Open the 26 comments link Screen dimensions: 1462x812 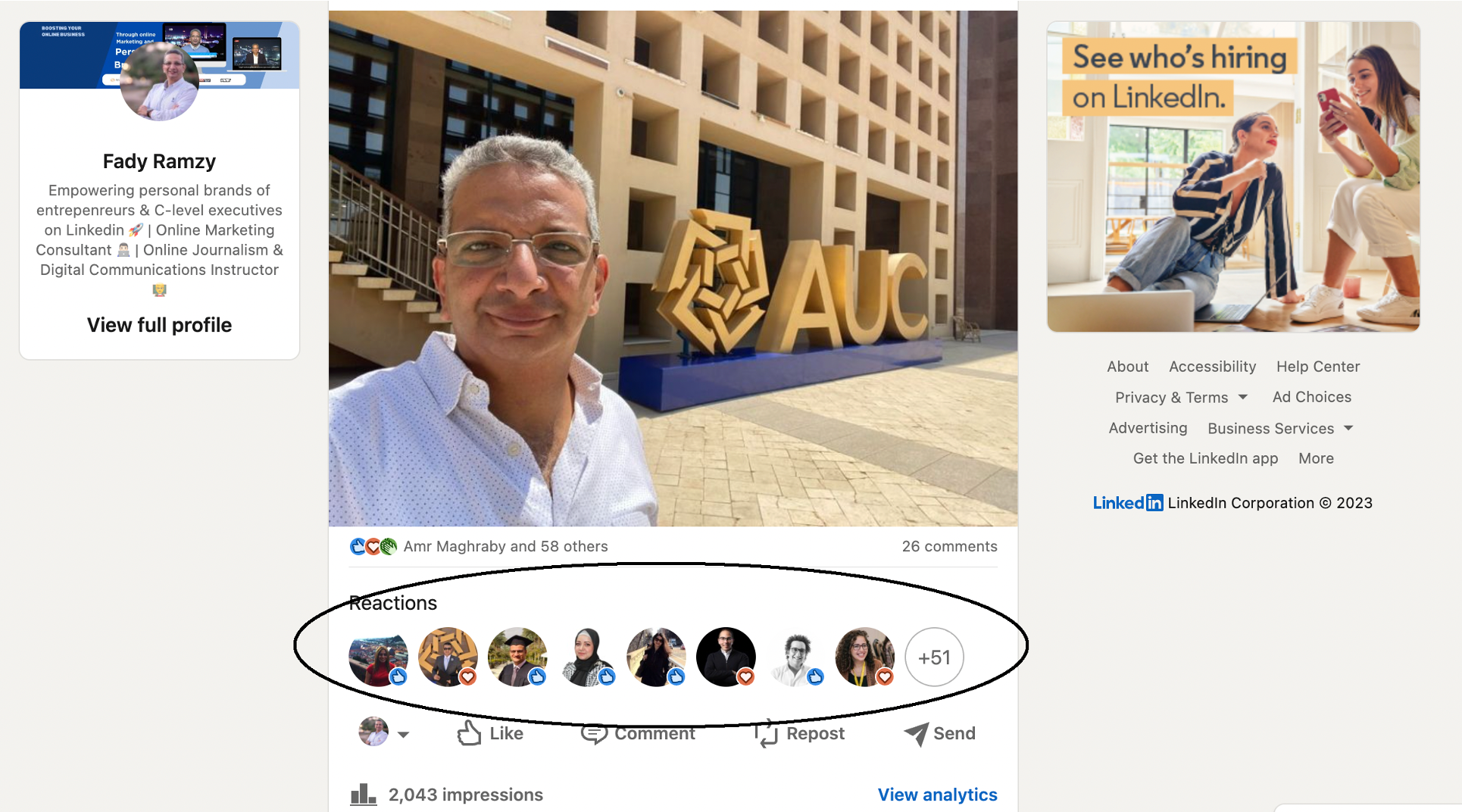(x=949, y=546)
